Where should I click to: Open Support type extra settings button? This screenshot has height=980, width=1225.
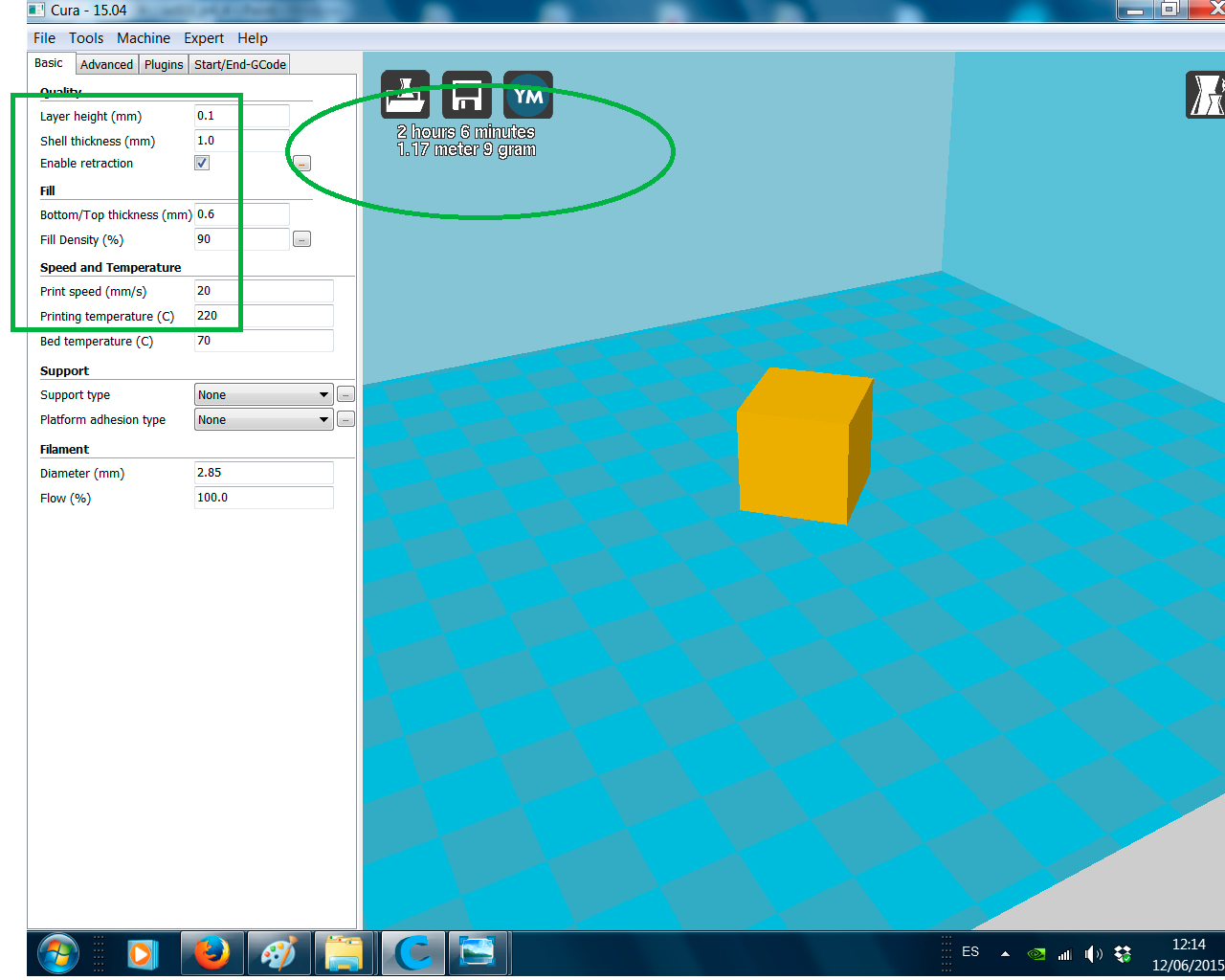point(345,394)
